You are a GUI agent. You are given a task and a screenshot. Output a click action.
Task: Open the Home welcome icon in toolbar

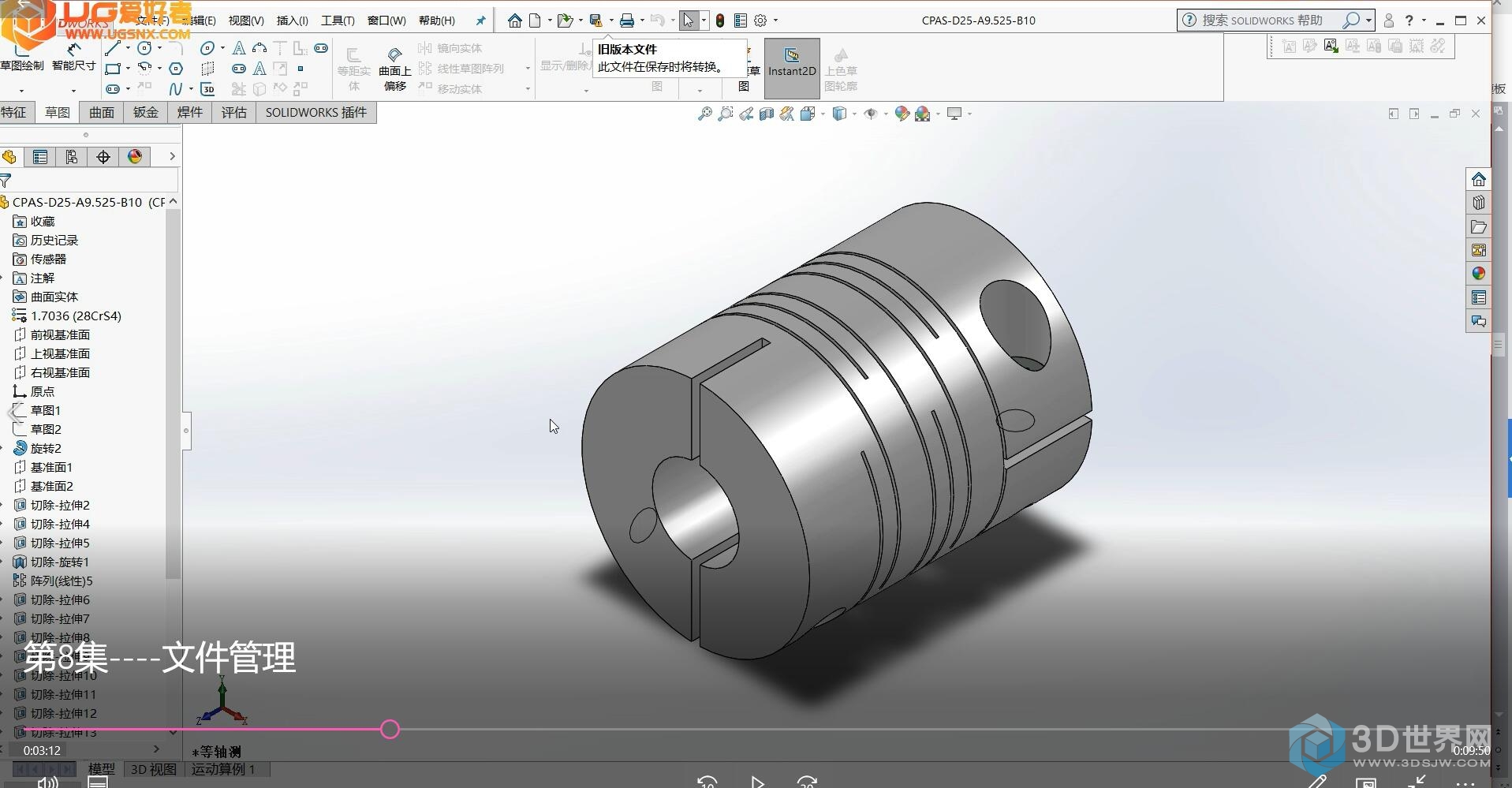514,21
